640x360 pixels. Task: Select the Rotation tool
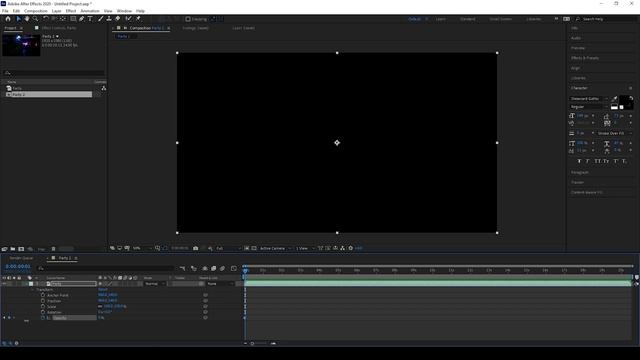pyautogui.click(x=46, y=19)
